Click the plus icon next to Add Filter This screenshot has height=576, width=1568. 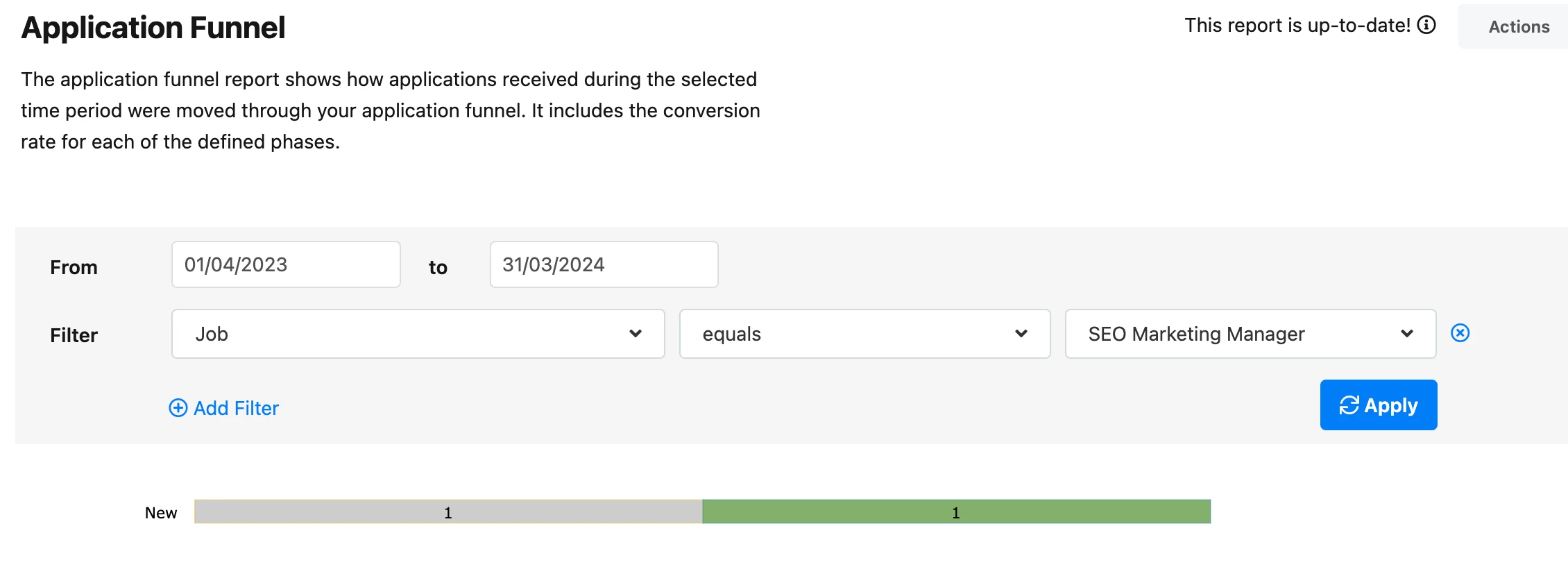(x=178, y=408)
